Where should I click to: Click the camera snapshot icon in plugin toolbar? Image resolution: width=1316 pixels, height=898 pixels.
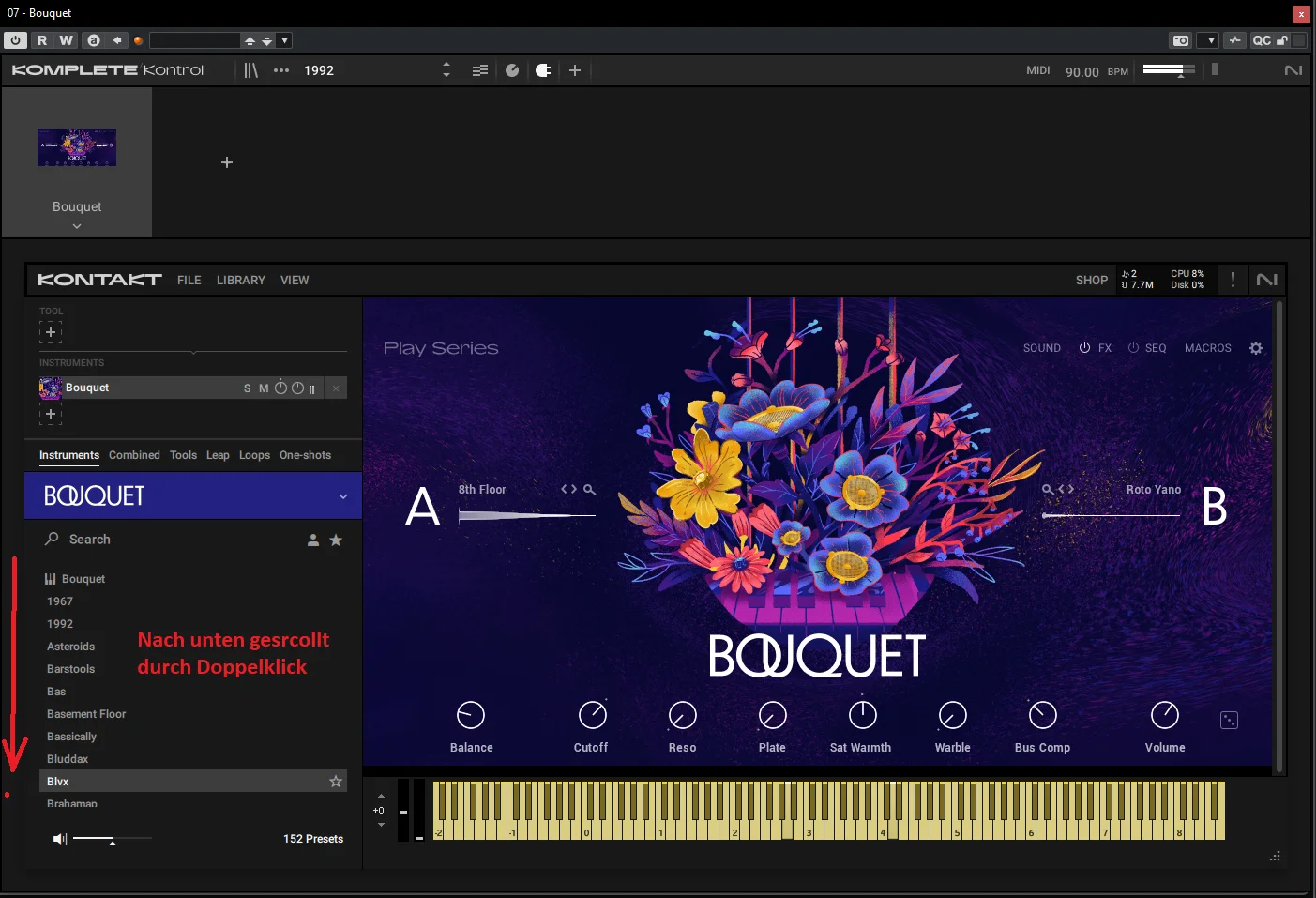(x=1181, y=40)
